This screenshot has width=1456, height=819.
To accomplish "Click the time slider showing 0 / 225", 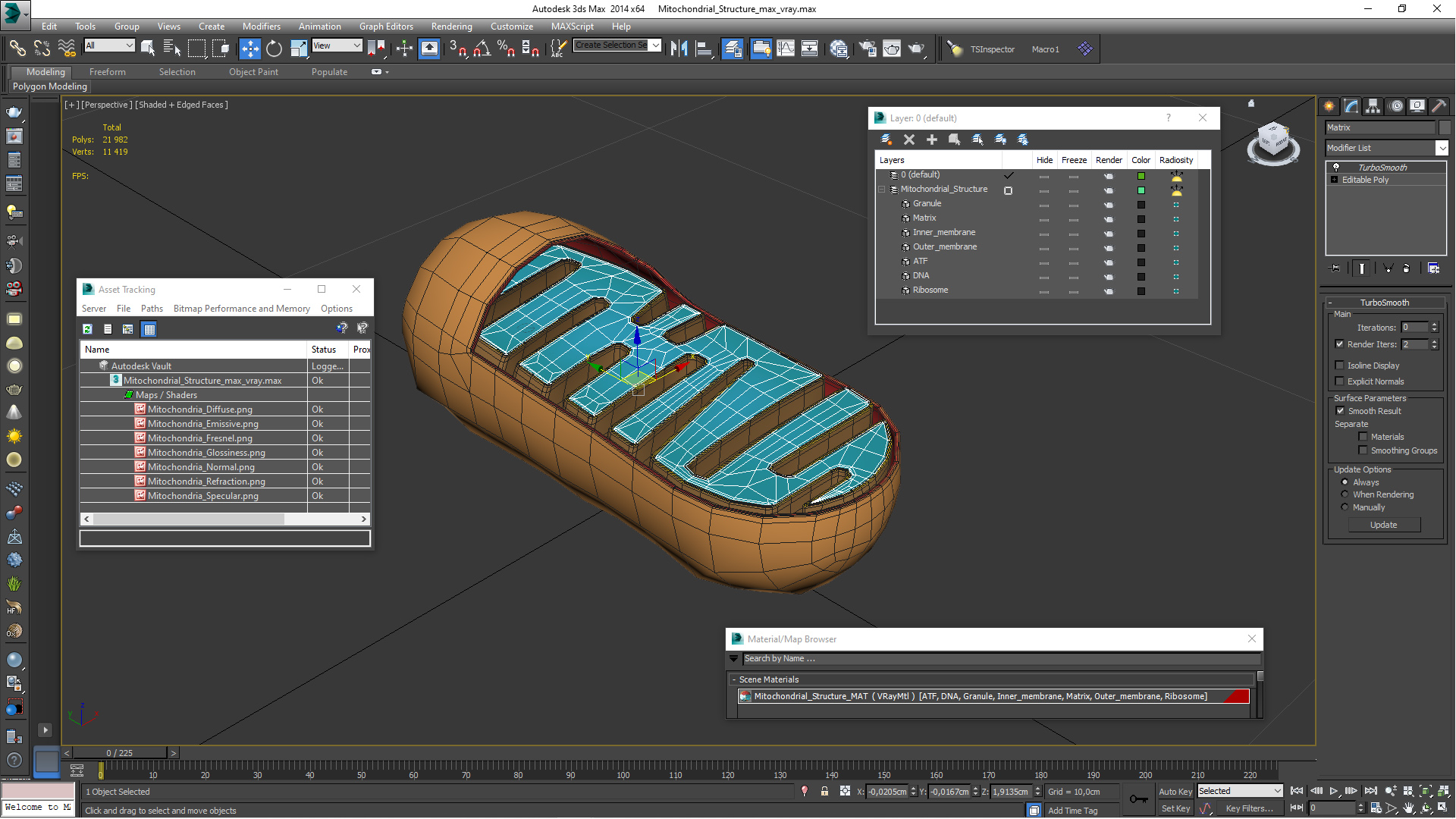I will click(x=120, y=753).
